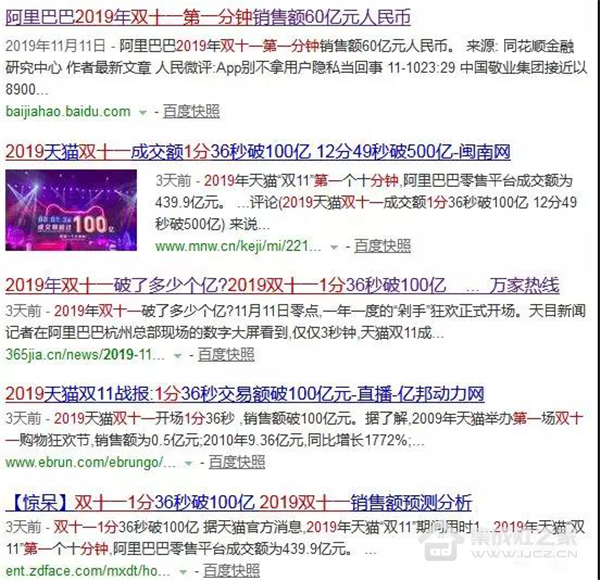Expand the dropdown arrow after 365jia.cn URL
The height and width of the screenshot is (580, 600).
coord(178,356)
